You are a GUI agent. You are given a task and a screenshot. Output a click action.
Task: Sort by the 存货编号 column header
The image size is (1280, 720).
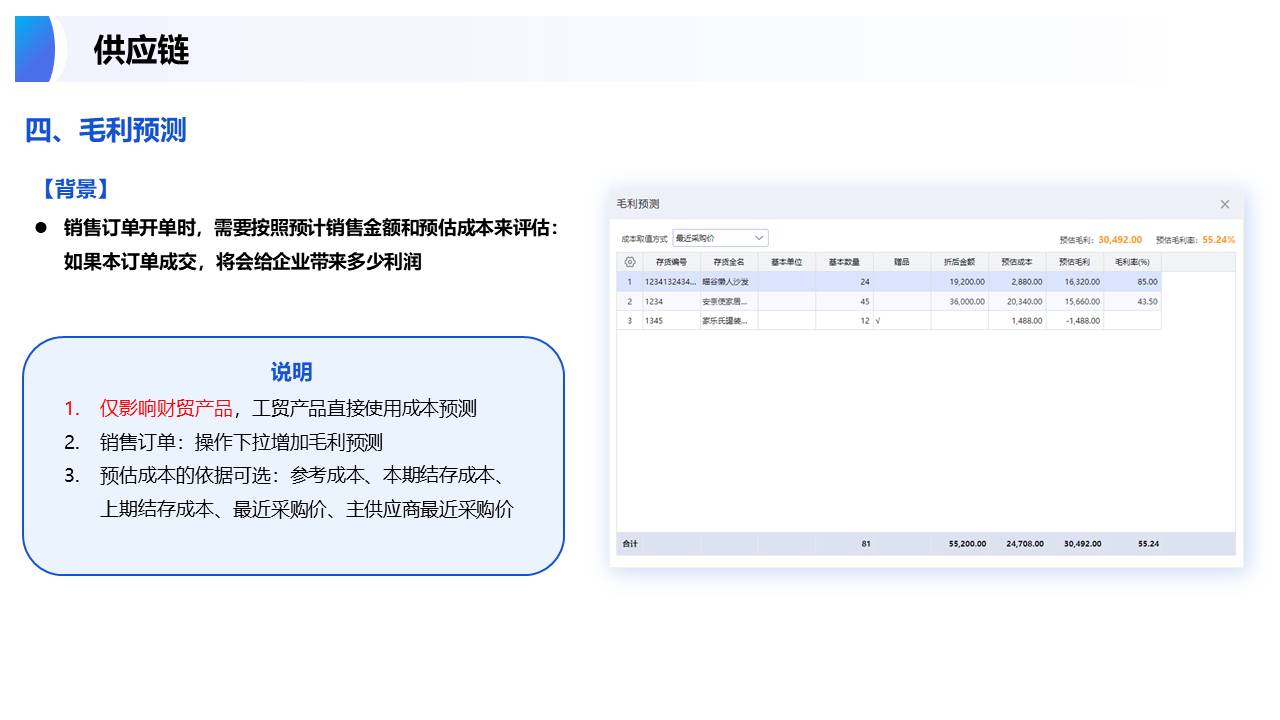click(671, 262)
